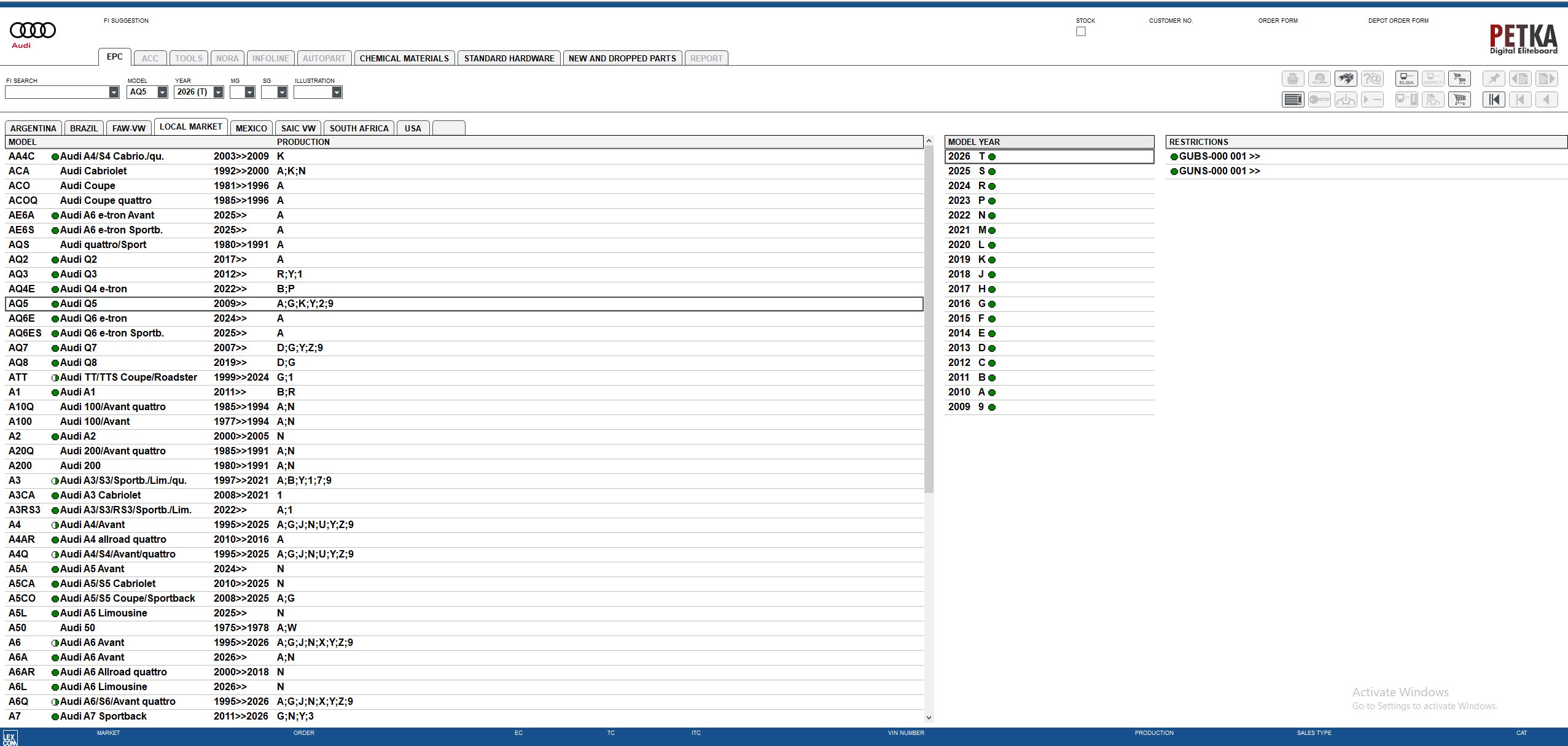Click the triangle and dash toolbar icon

(x=1372, y=99)
